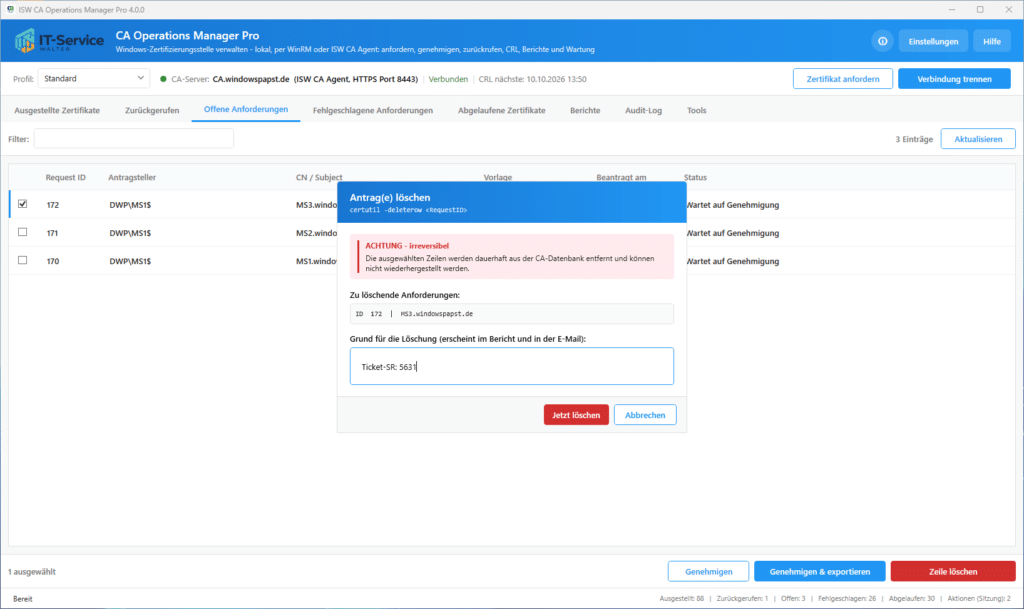The height and width of the screenshot is (609, 1024).
Task: Click the IT-Service Walter logo
Action: [x=59, y=41]
